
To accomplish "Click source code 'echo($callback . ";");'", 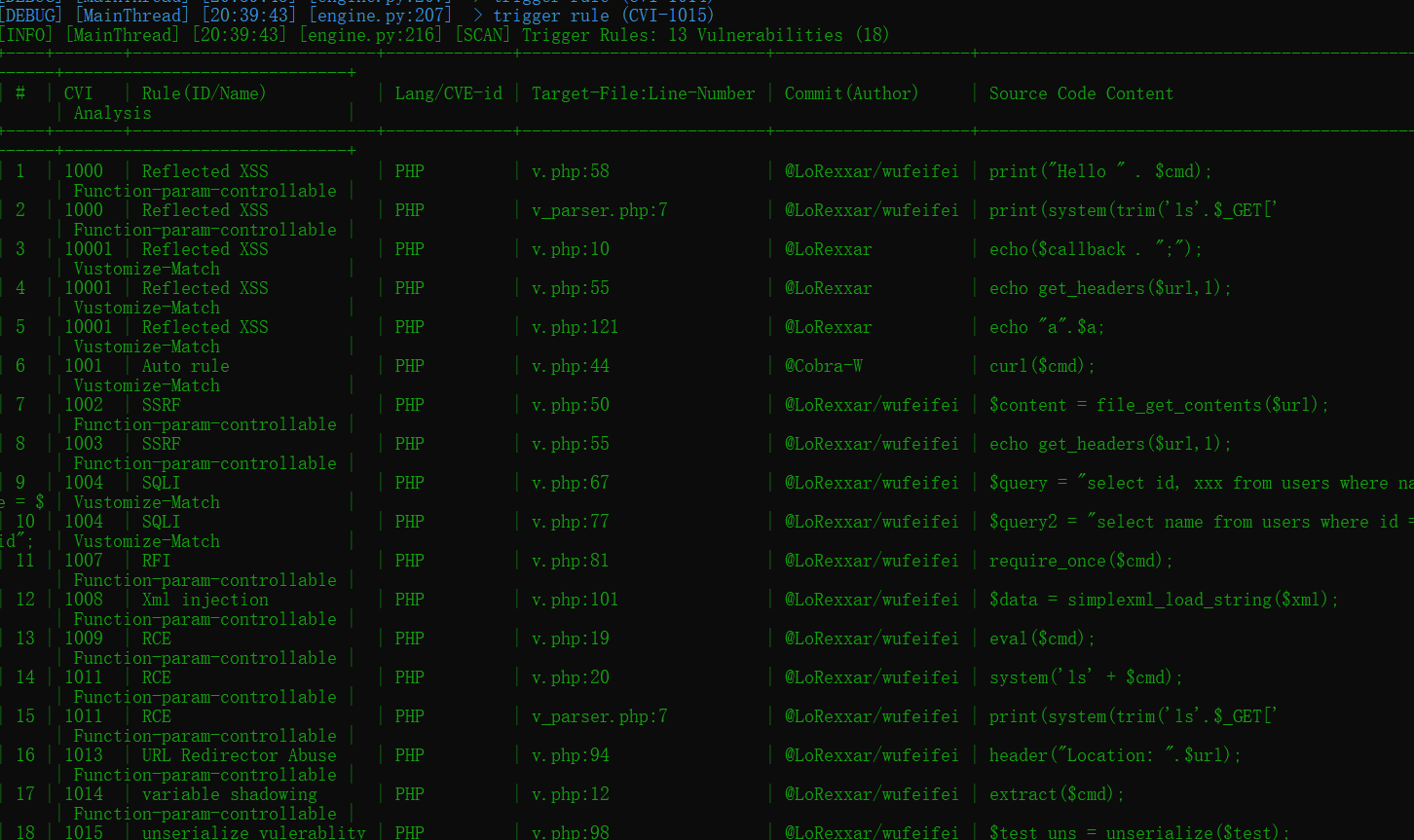I will coord(1097,249).
